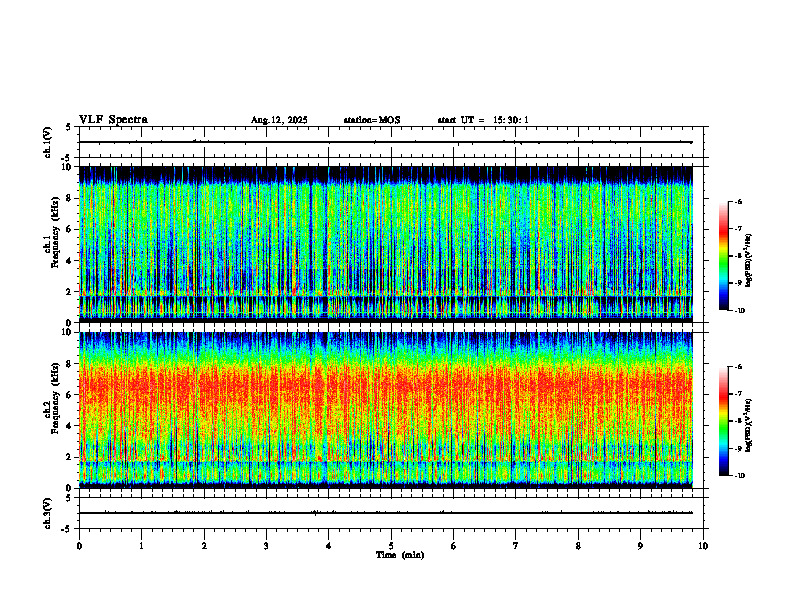Click the "8" kHz tick of ch.2 spectrogram

click(x=70, y=364)
